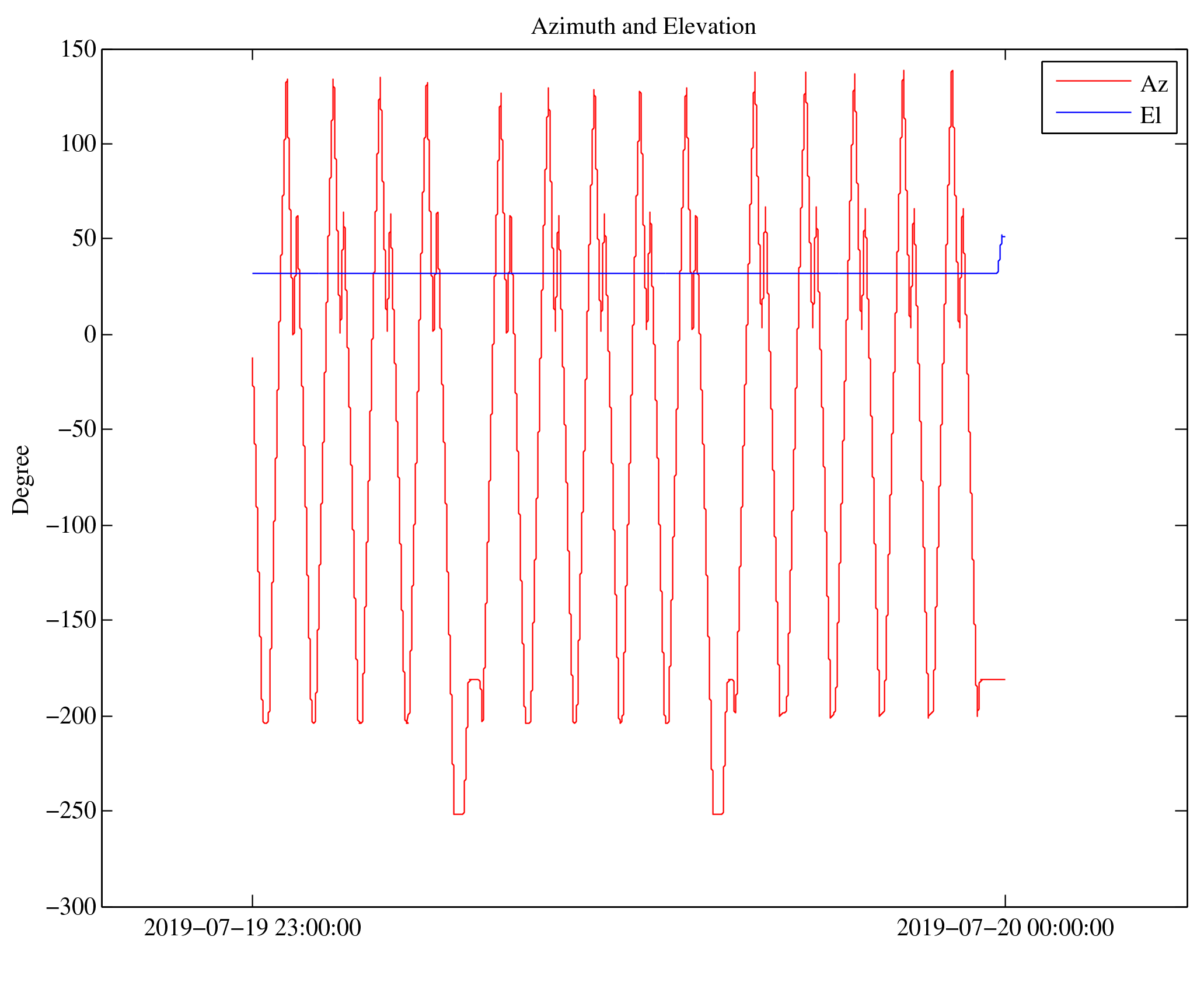Click the red Az line sample in legend
The width and height of the screenshot is (1204, 982).
tap(1093, 81)
